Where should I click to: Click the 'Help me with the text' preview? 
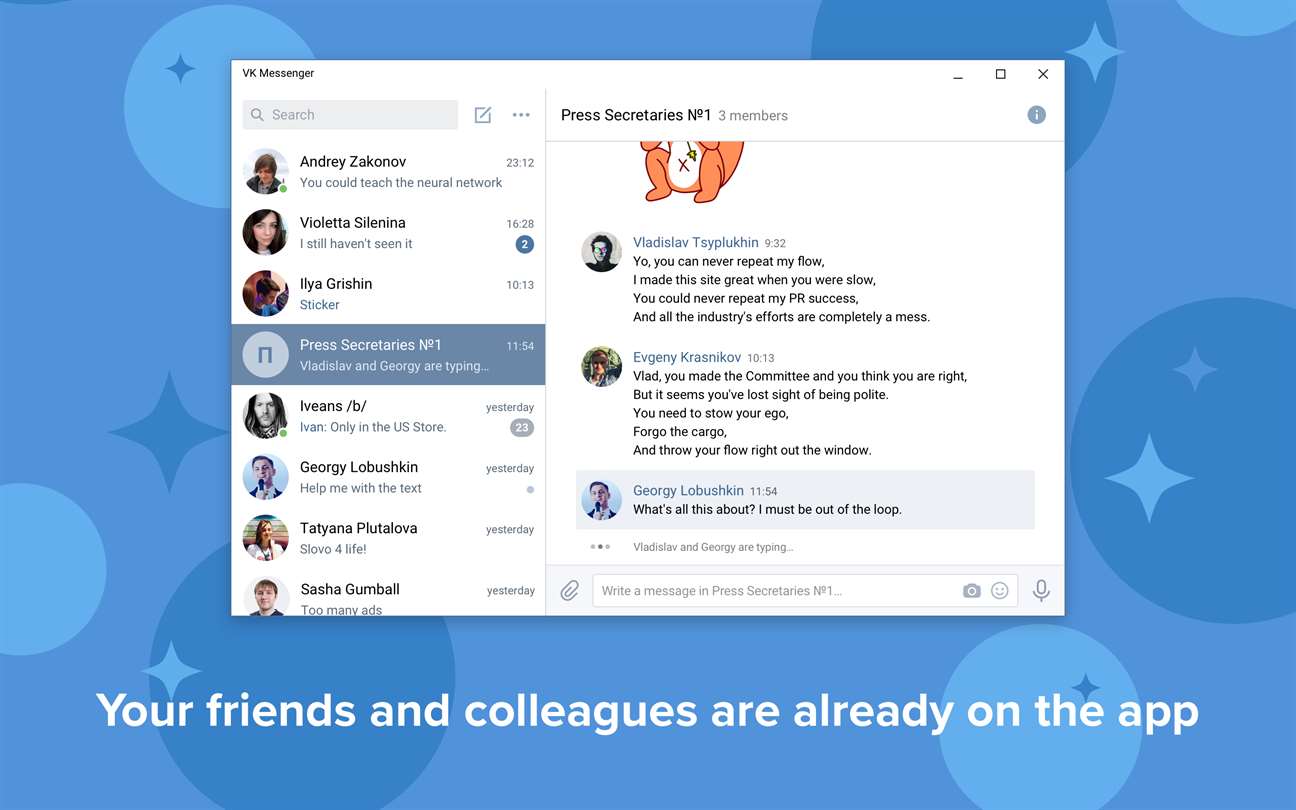361,488
